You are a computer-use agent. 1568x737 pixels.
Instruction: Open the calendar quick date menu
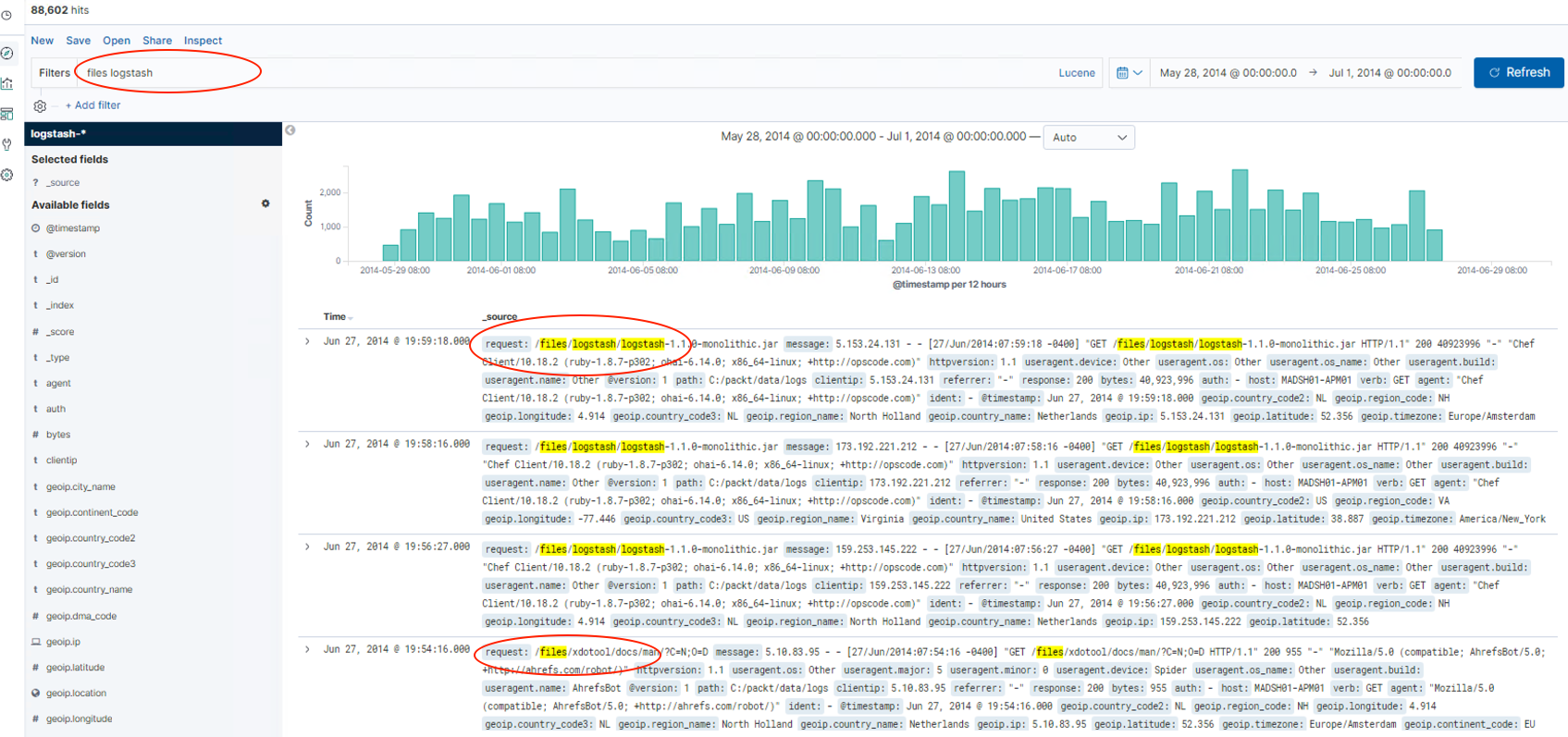(x=1129, y=73)
